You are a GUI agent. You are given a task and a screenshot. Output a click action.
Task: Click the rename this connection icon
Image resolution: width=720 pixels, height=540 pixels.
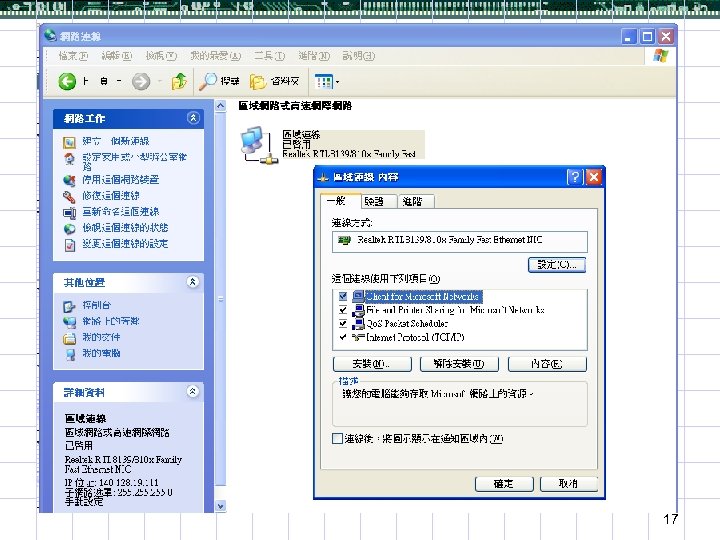click(69, 213)
